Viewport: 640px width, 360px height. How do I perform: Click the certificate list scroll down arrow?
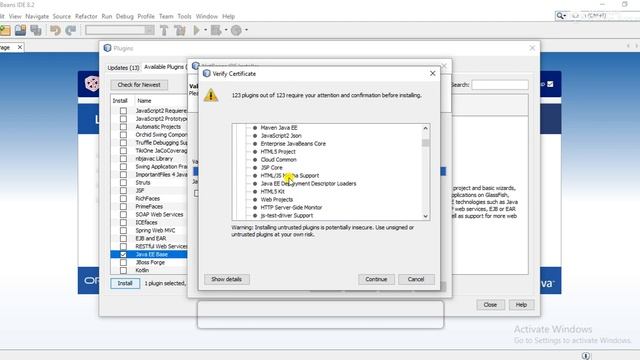(426, 216)
